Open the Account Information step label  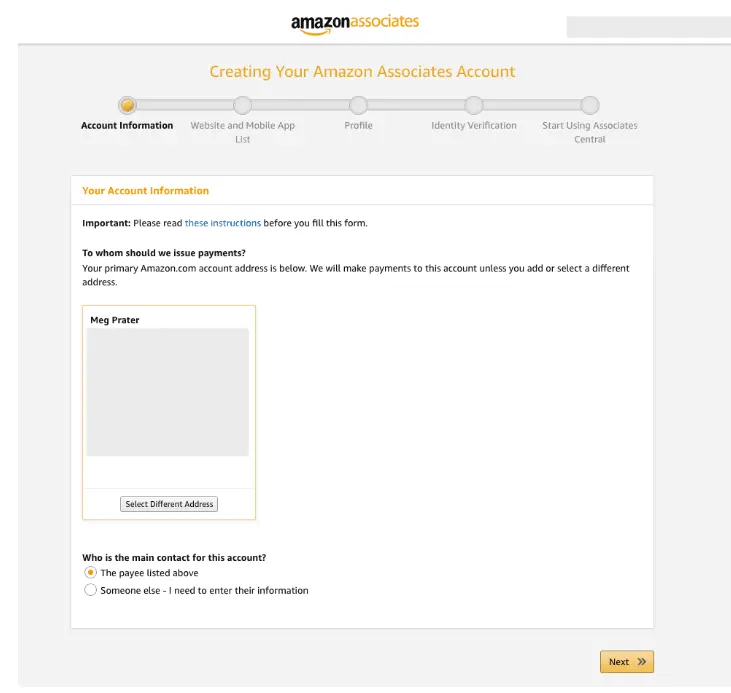click(127, 126)
